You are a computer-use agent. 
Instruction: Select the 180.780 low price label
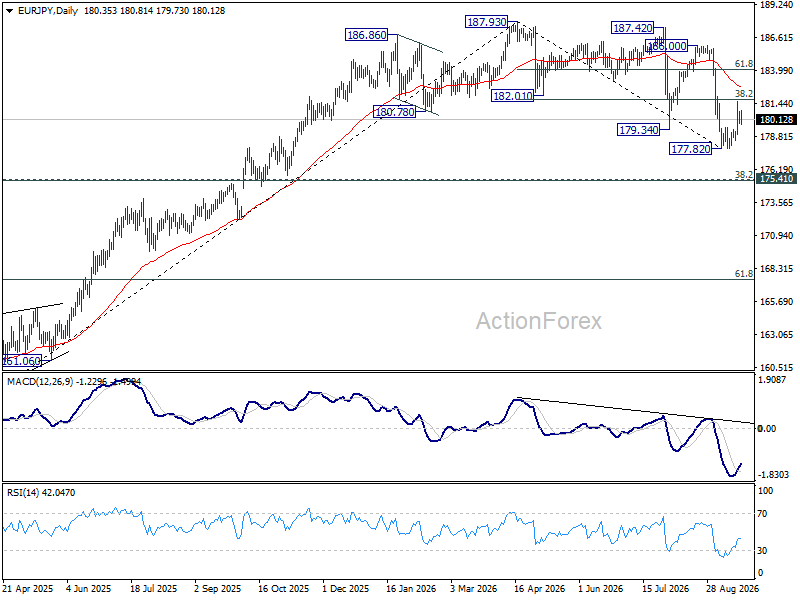(x=394, y=112)
